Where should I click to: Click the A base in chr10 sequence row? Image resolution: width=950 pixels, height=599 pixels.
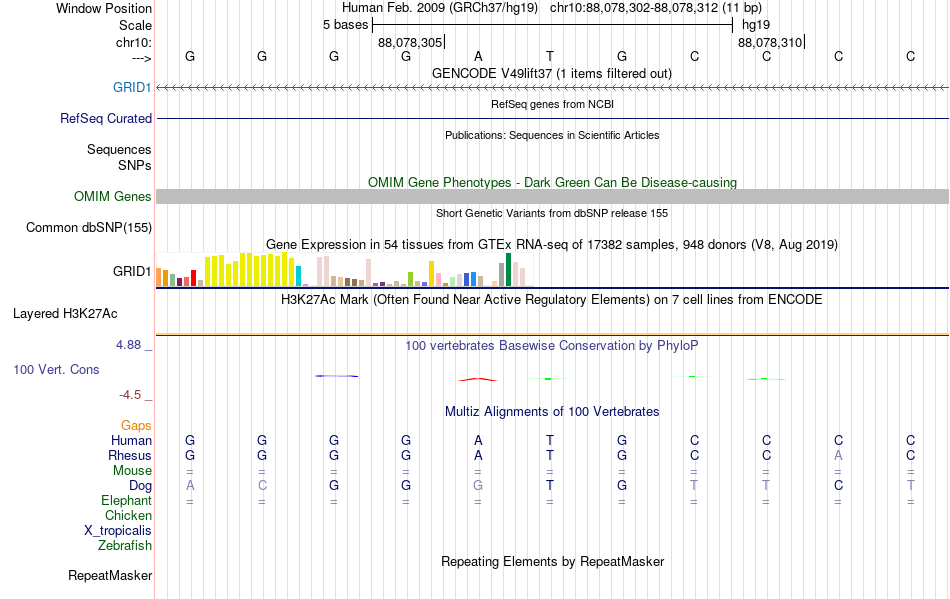coord(478,56)
